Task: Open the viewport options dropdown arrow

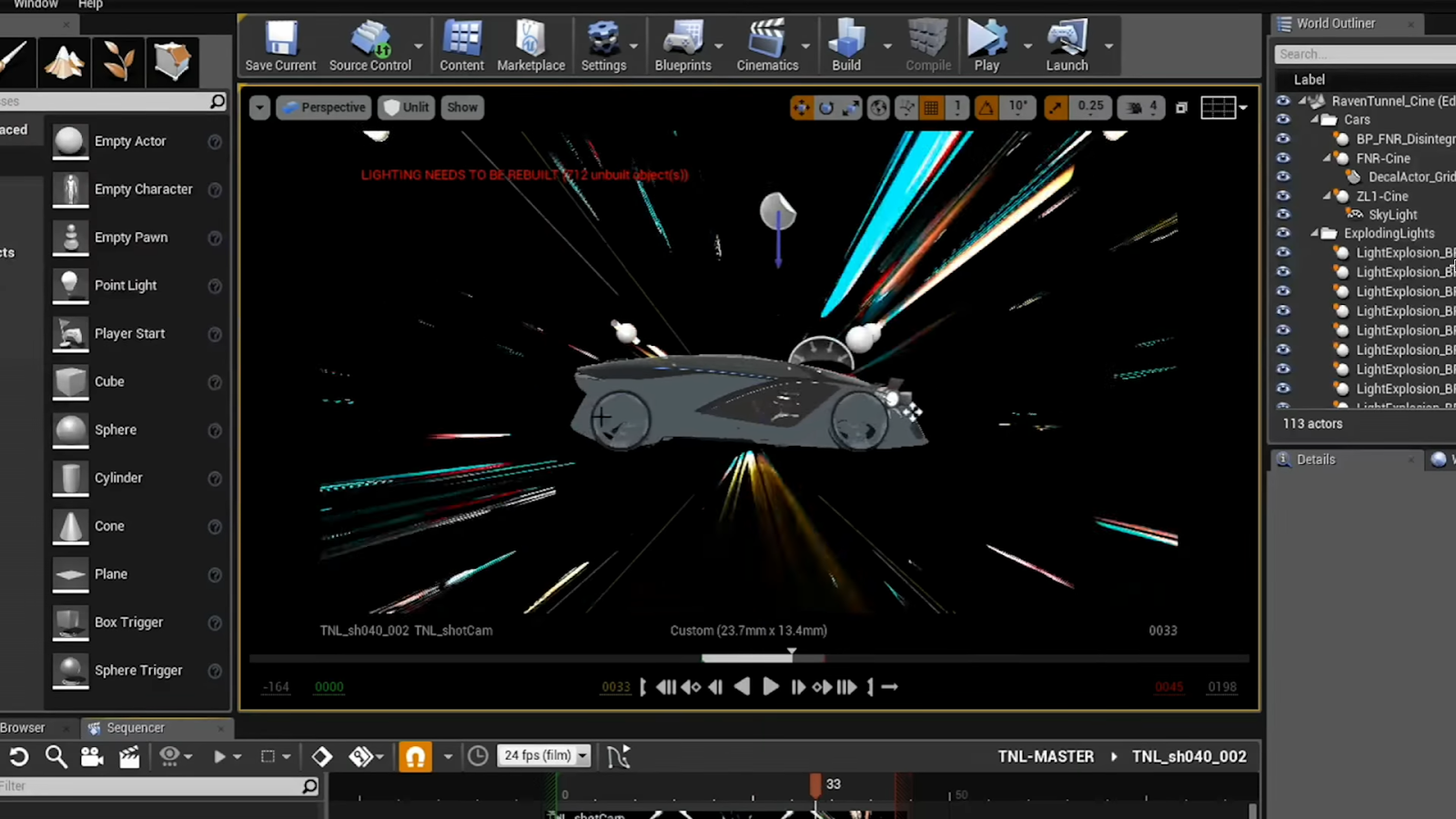Action: (259, 107)
